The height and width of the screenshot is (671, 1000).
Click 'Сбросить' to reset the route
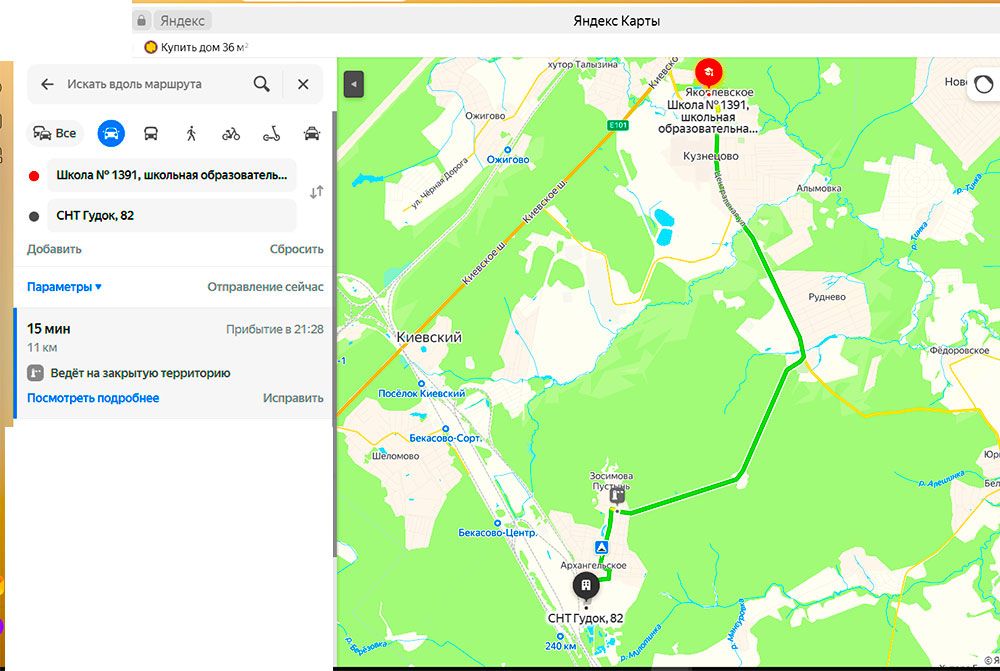point(296,249)
